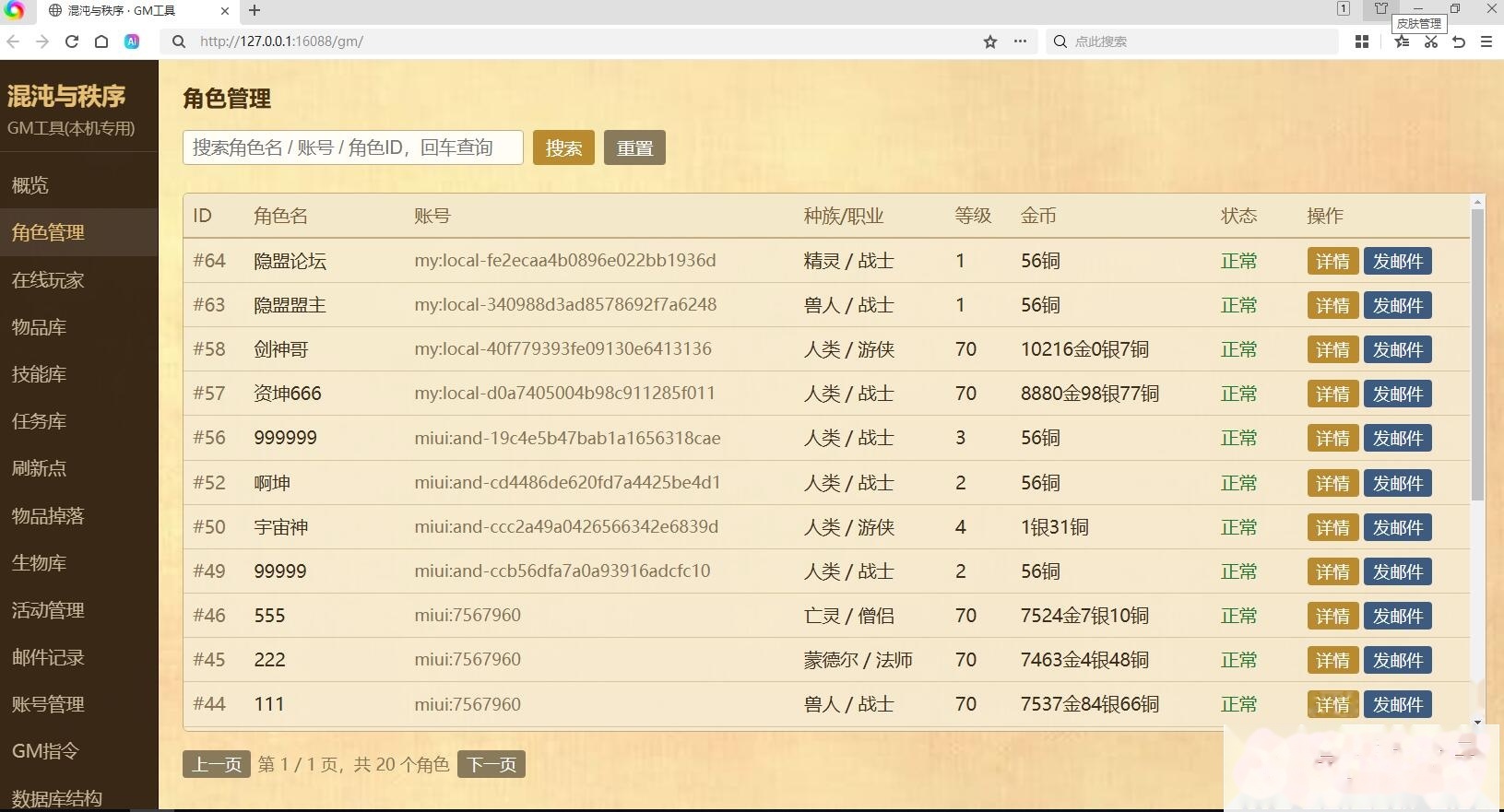1504x812 pixels.
Task: Click account text my:local-fe2ecaa4b0896e022bb1936d
Action: 565,261
